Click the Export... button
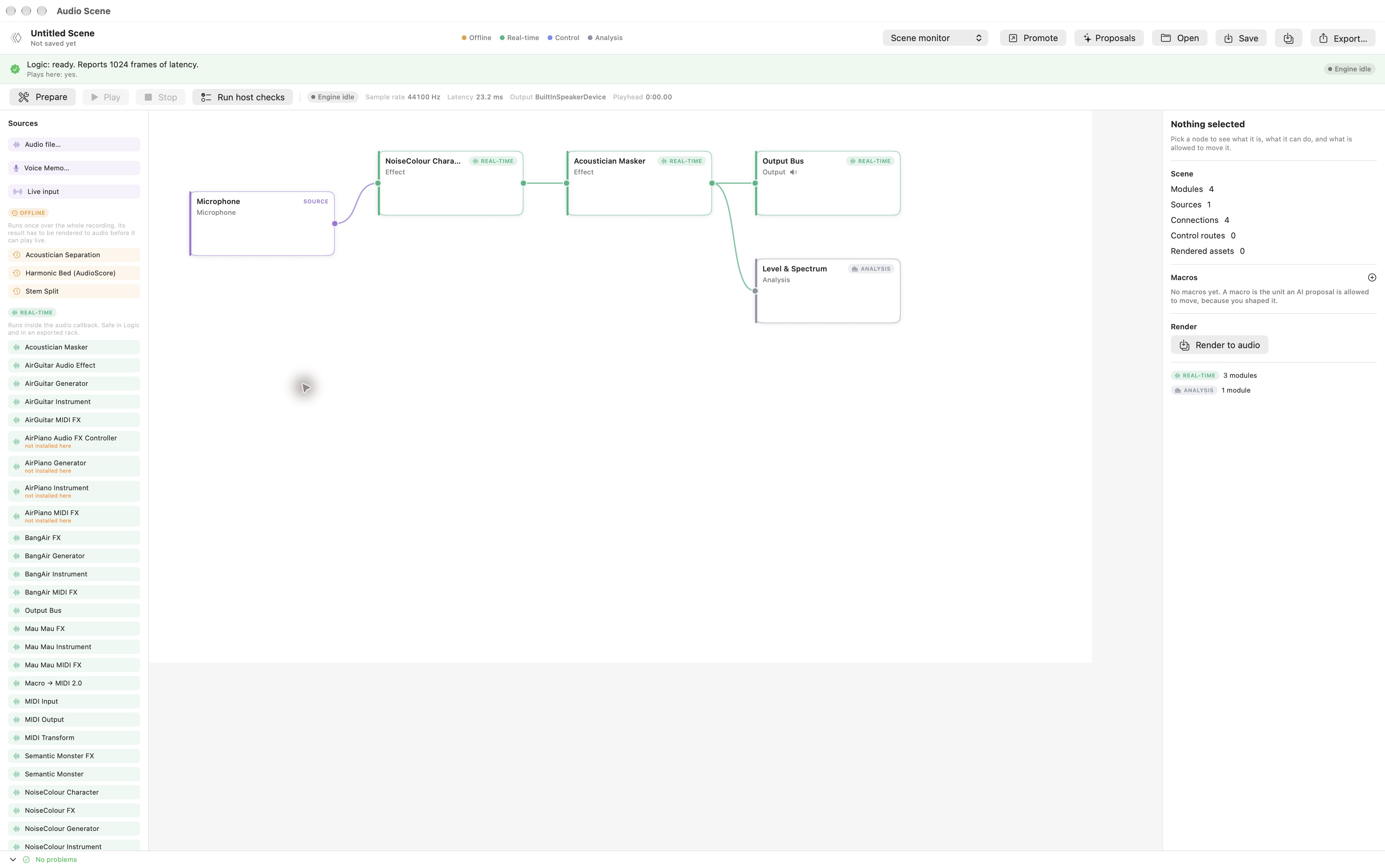The image size is (1385, 868). [1343, 38]
